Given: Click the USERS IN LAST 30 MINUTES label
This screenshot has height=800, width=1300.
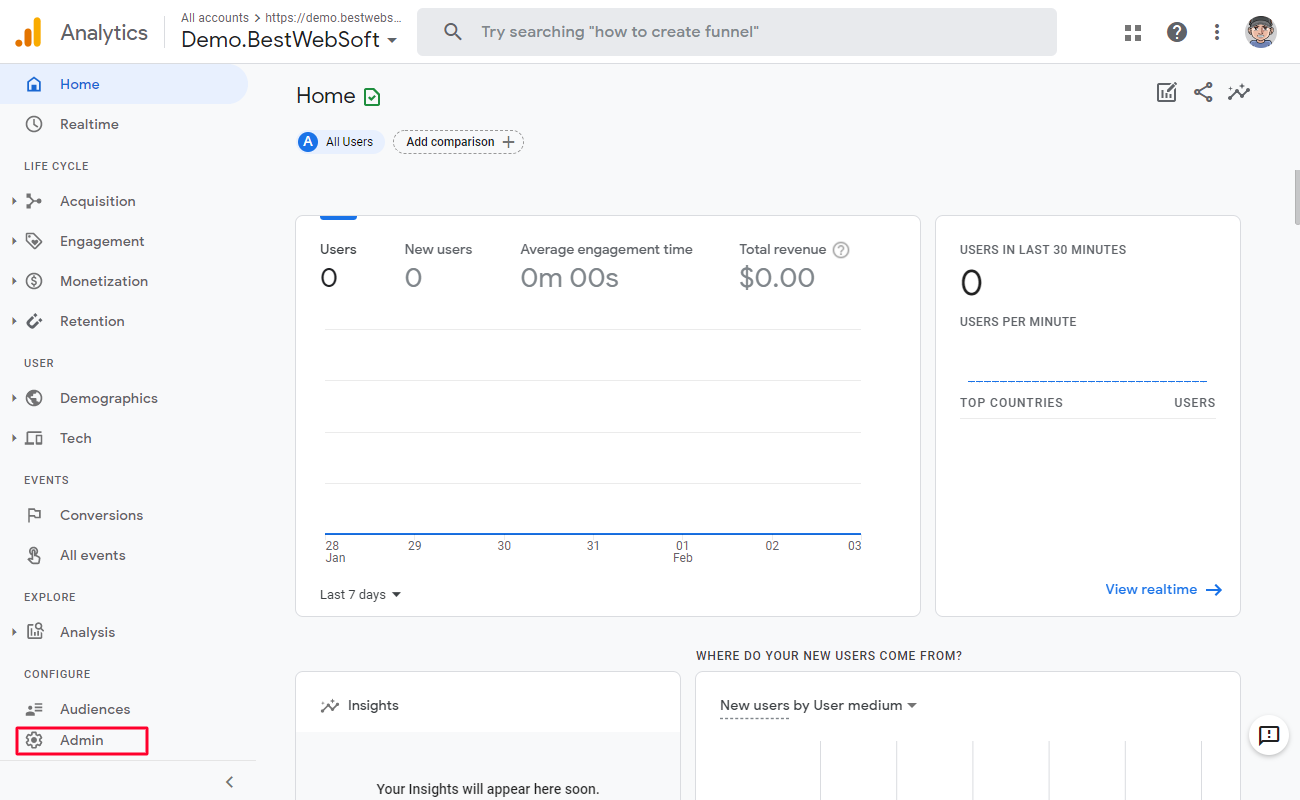Looking at the screenshot, I should (x=1043, y=250).
